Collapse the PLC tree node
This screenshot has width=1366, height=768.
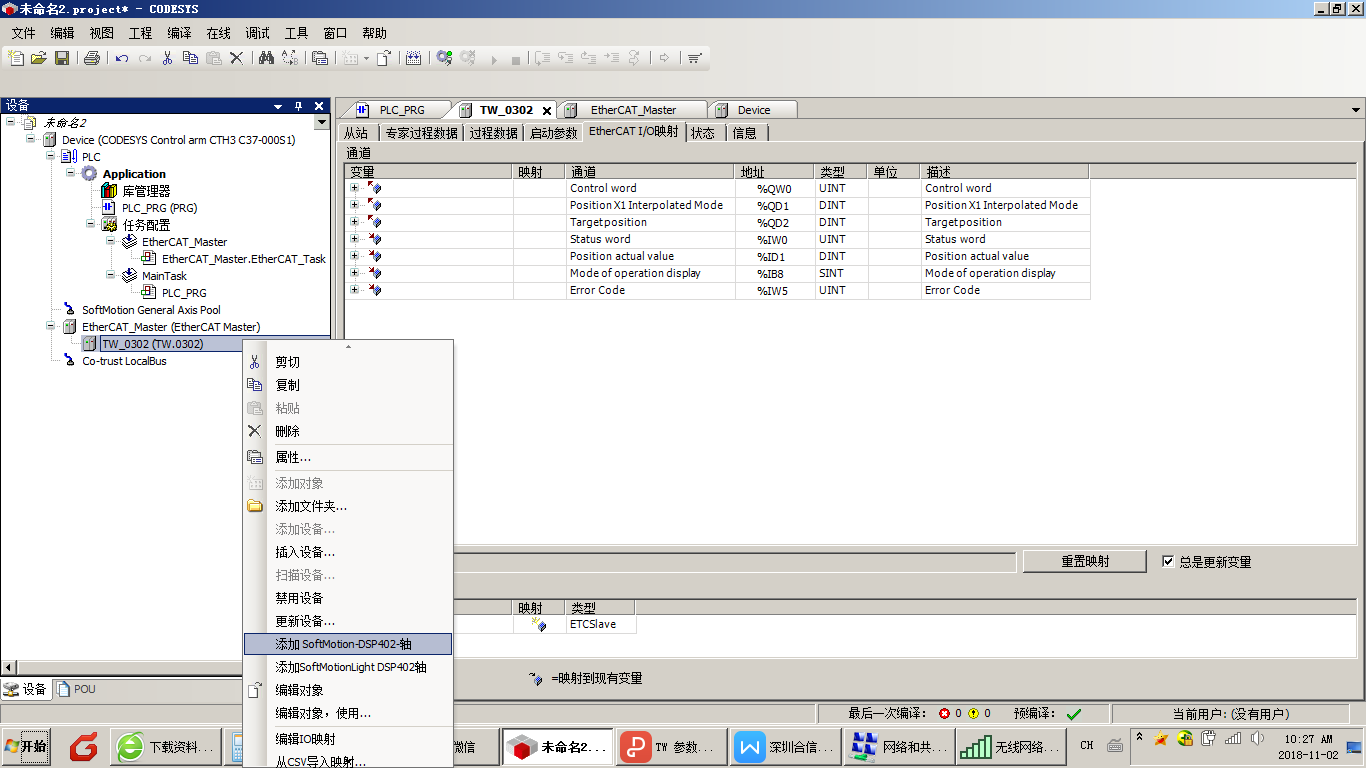click(51, 157)
